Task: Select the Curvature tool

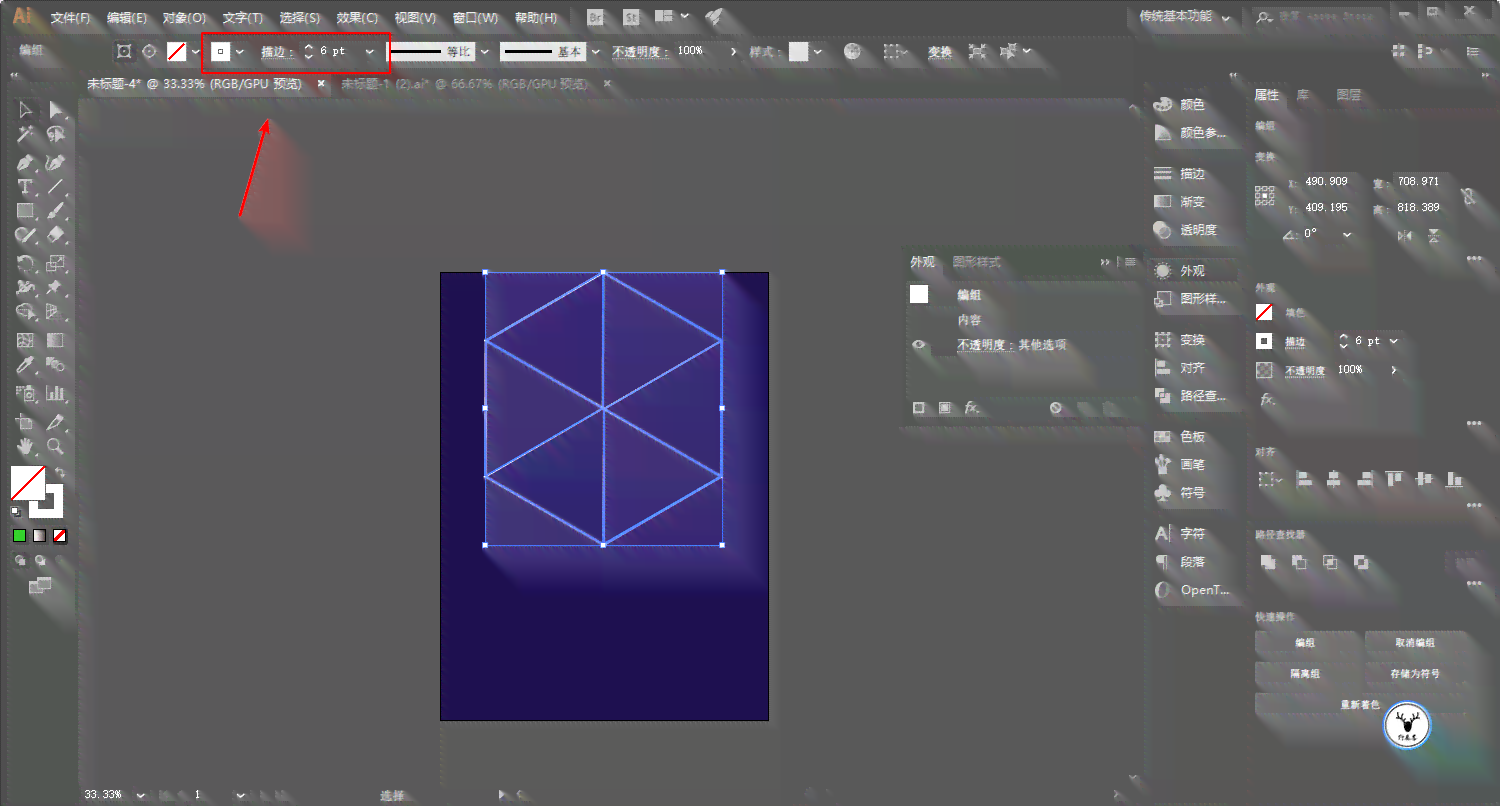Action: click(x=56, y=162)
